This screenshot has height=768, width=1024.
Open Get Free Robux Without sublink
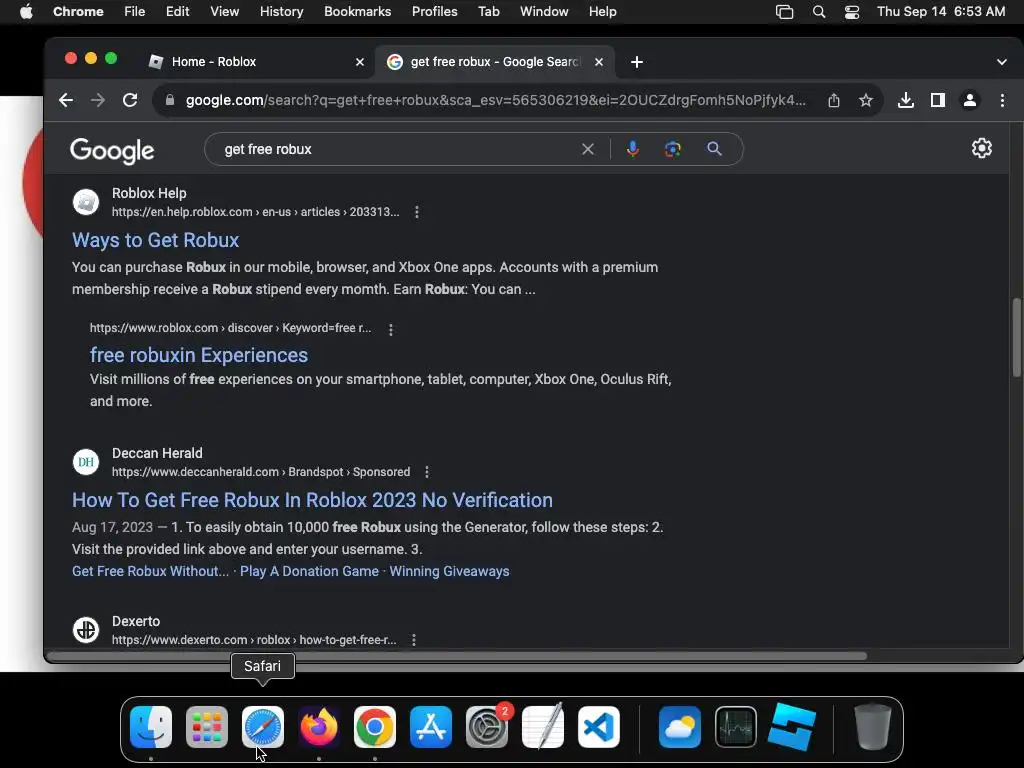click(150, 571)
